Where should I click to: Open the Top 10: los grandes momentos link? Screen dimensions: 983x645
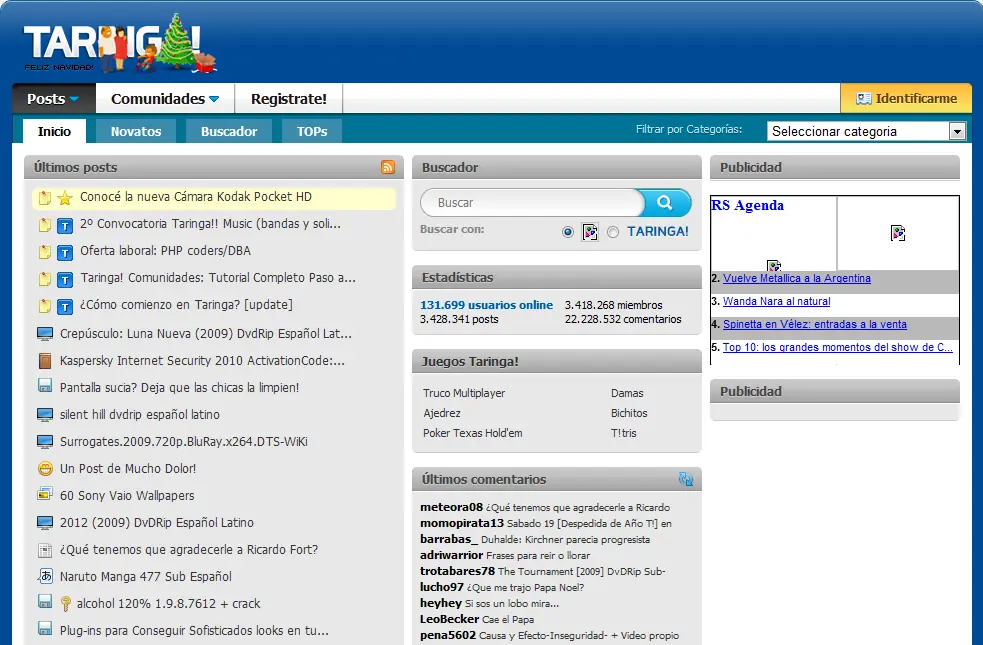click(x=838, y=347)
